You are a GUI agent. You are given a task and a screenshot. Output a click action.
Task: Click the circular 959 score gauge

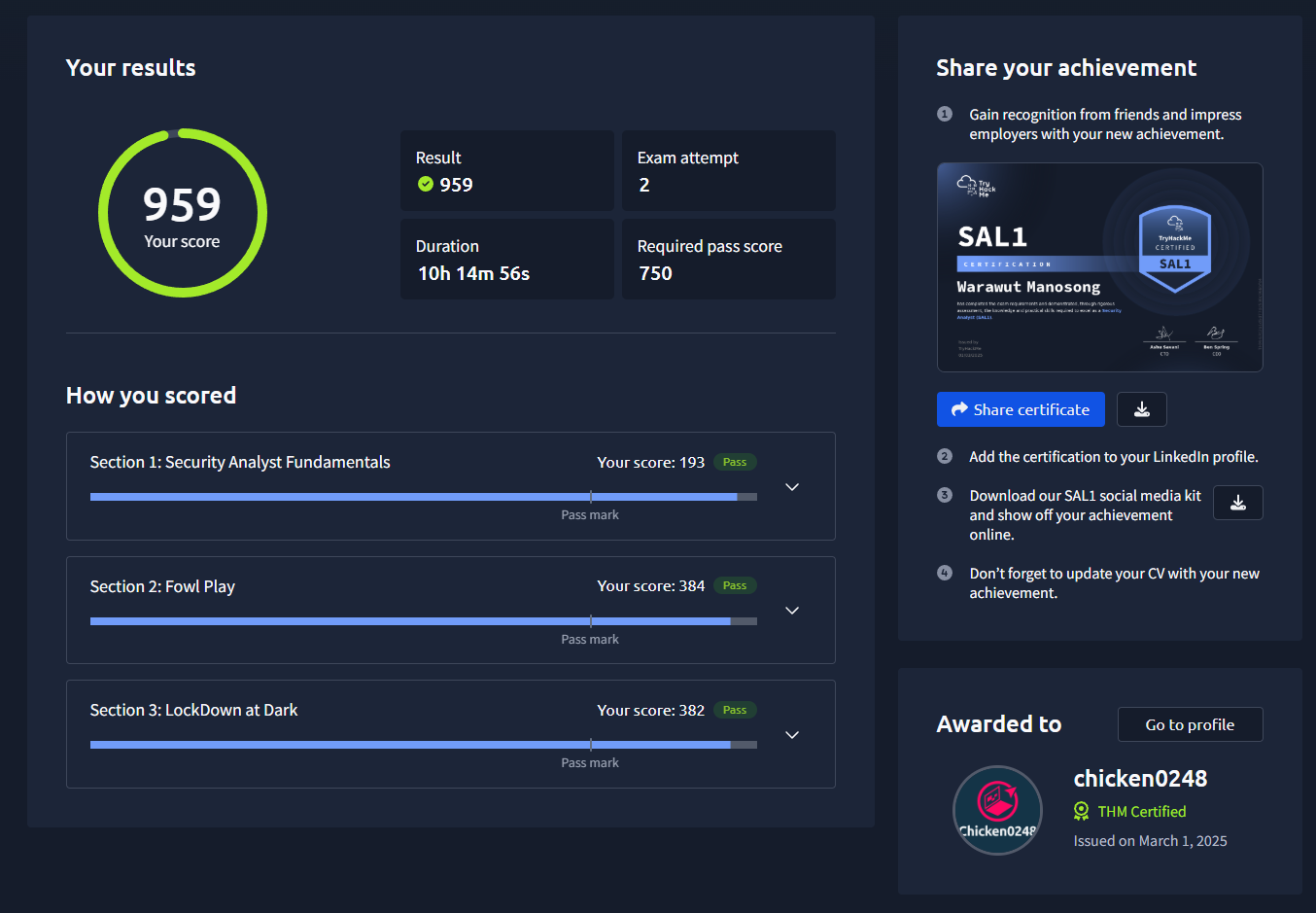(x=183, y=213)
